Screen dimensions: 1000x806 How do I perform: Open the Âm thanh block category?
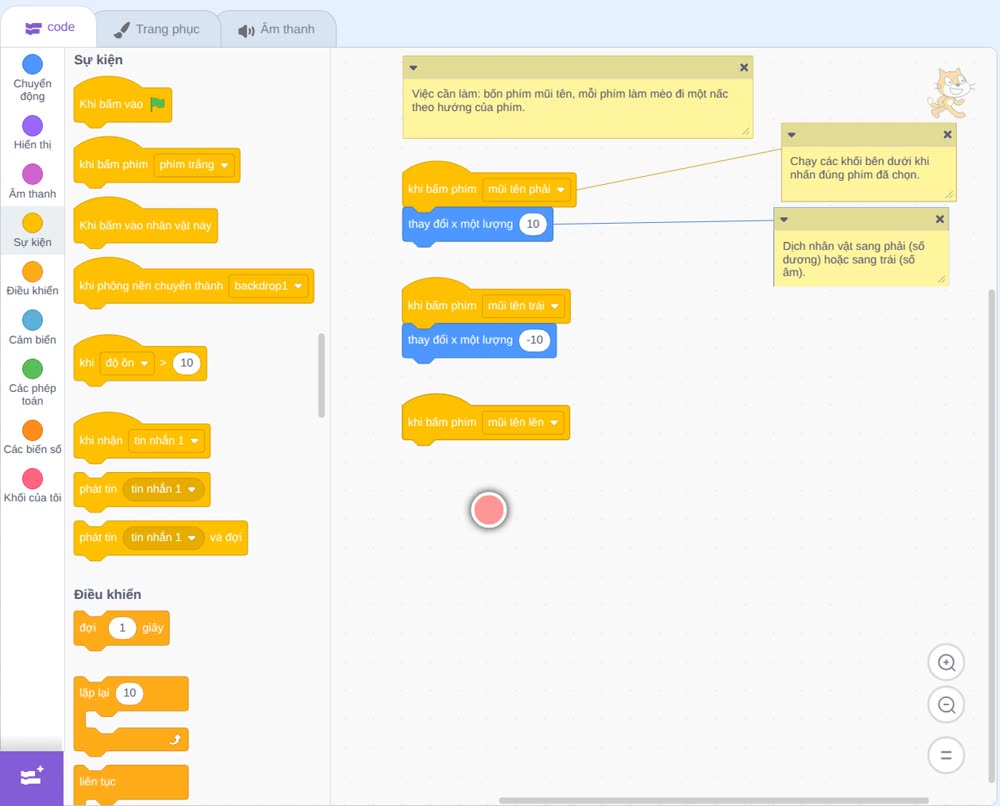click(33, 182)
